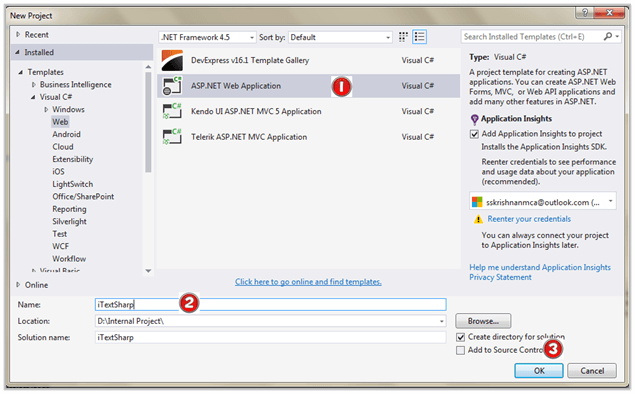Toggle Add Application Insights to project
635x394 pixels.
click(474, 134)
